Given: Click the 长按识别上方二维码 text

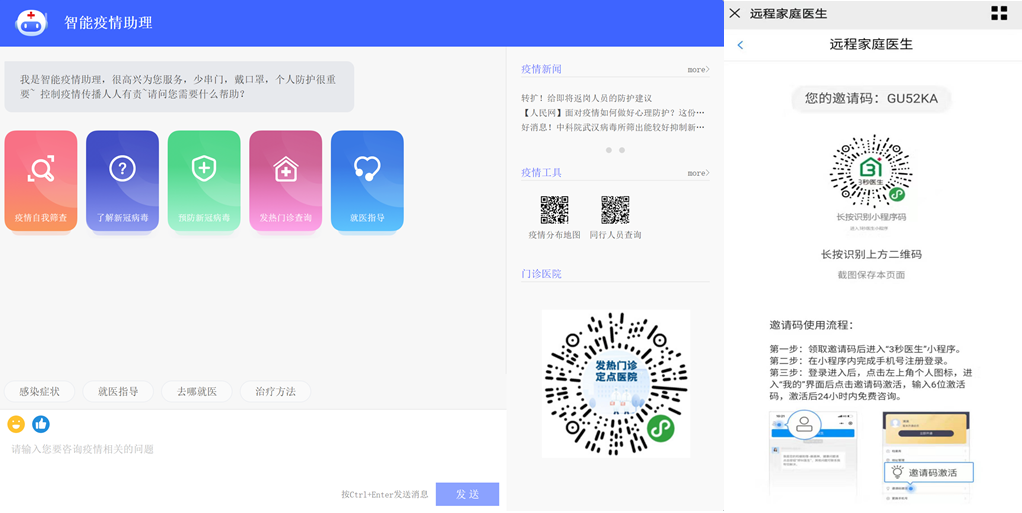Looking at the screenshot, I should [x=871, y=254].
